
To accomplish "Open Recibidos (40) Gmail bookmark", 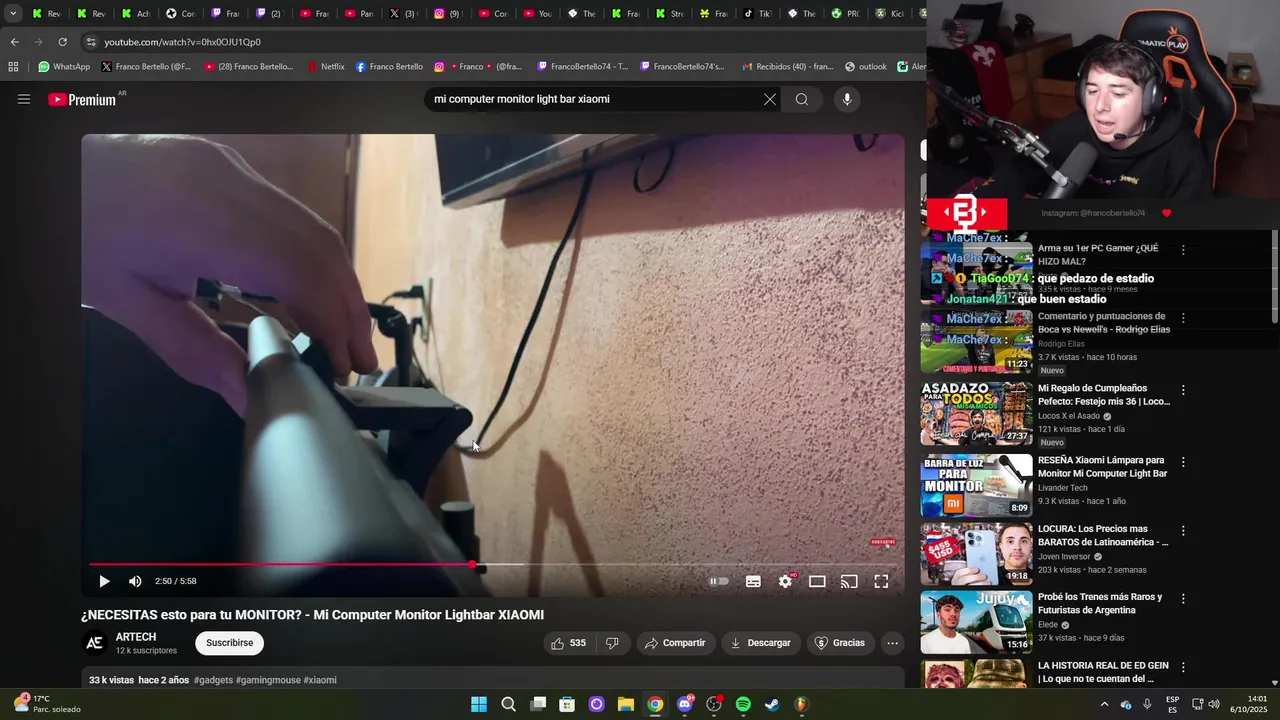I will pos(788,67).
